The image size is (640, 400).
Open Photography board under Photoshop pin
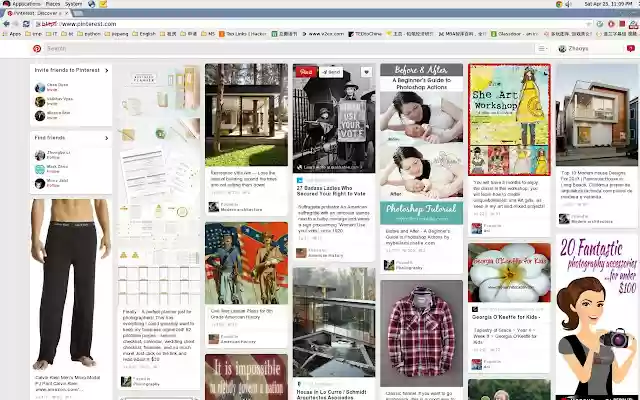click(x=409, y=268)
